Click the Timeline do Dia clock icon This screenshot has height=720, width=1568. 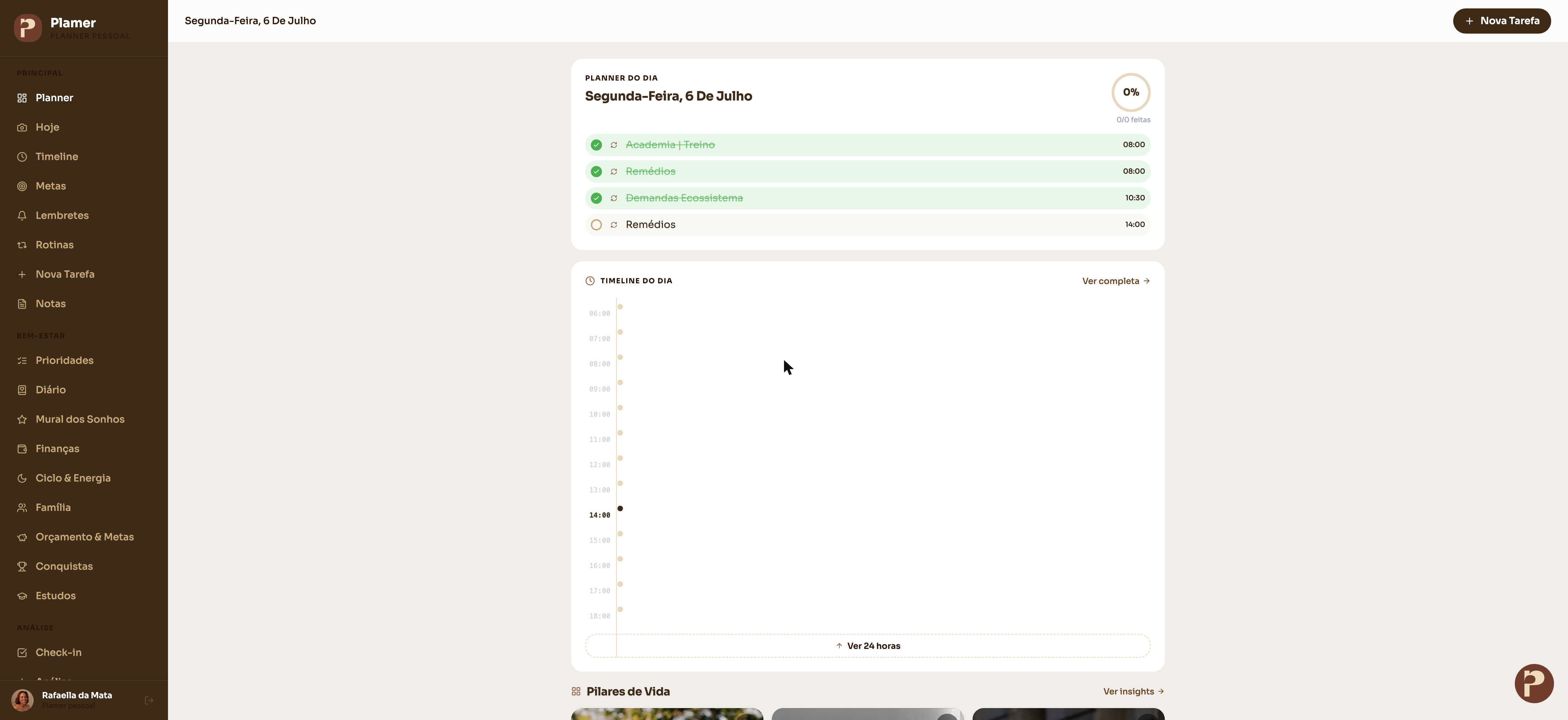590,281
